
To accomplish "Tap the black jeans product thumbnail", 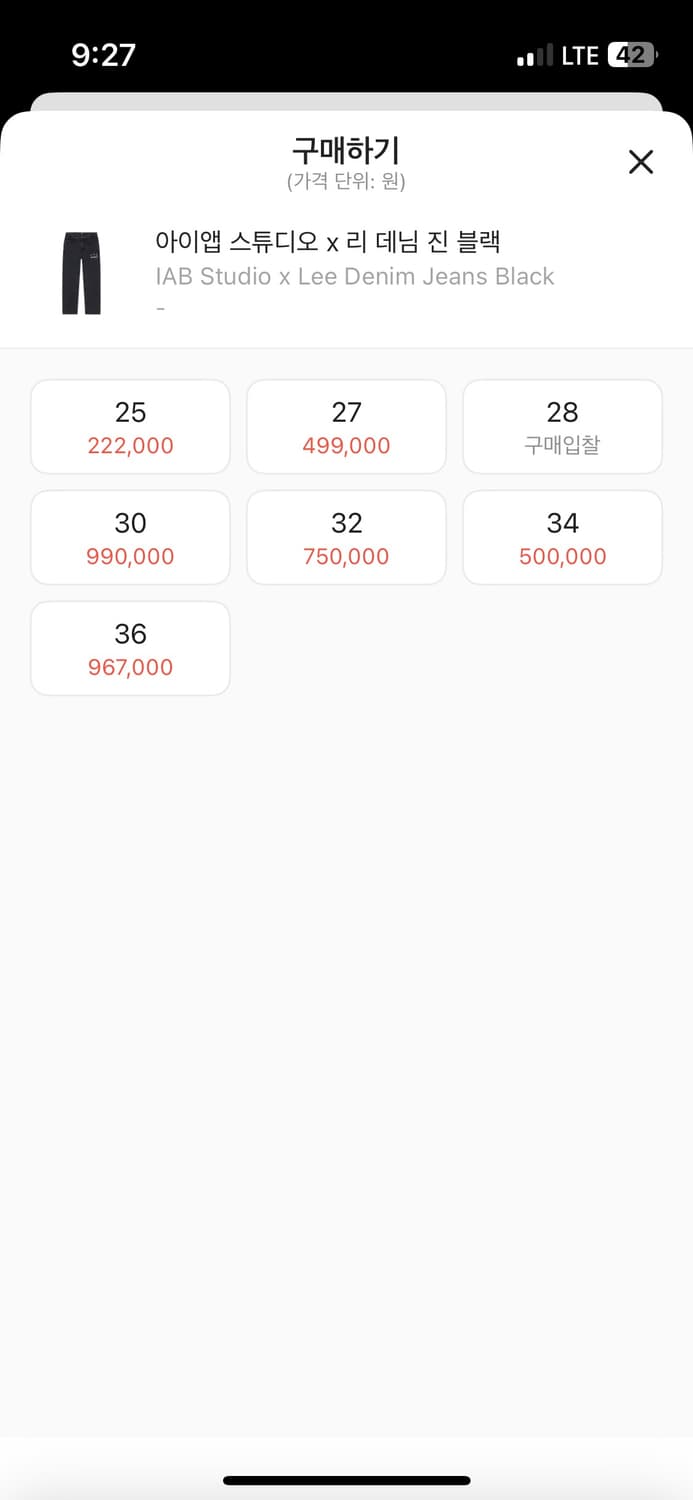I will coord(81,273).
